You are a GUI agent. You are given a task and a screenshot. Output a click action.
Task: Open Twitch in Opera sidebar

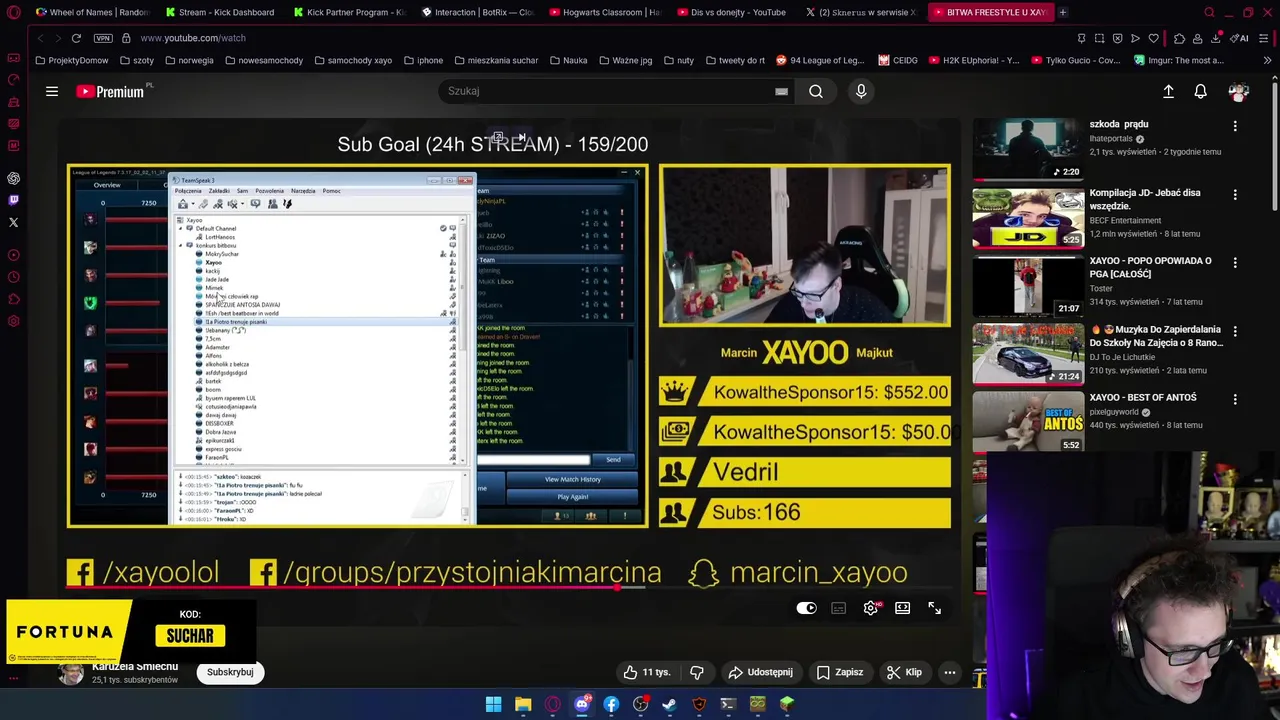pyautogui.click(x=13, y=200)
